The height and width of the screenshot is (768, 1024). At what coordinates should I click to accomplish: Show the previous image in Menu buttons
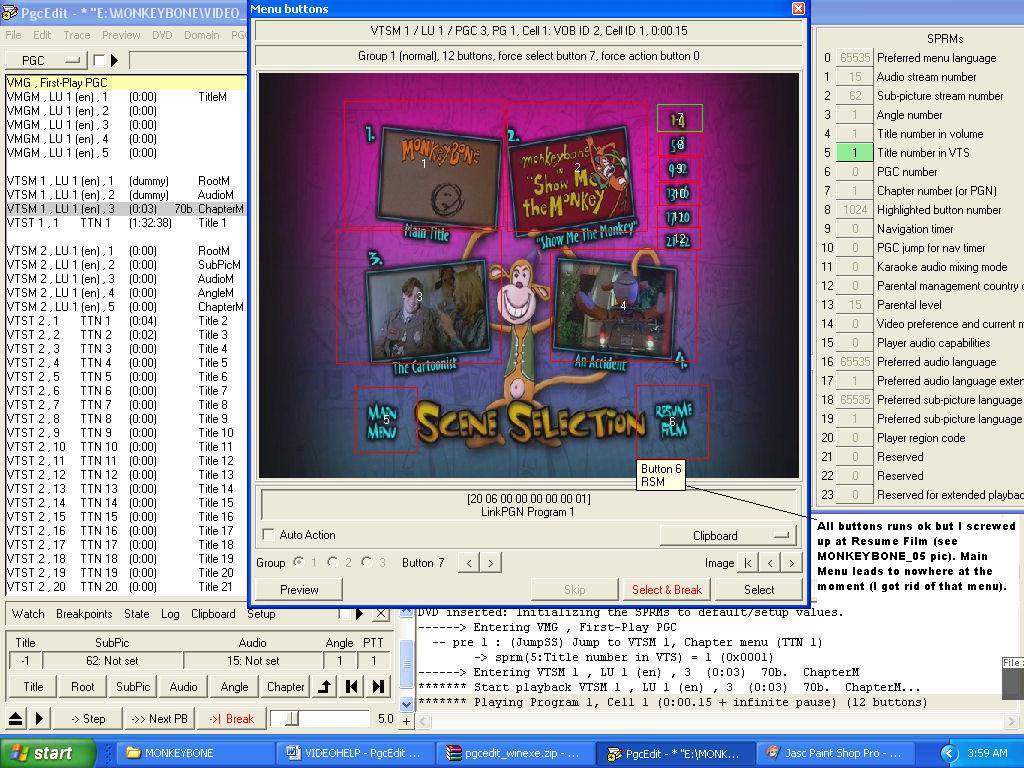(x=770, y=563)
